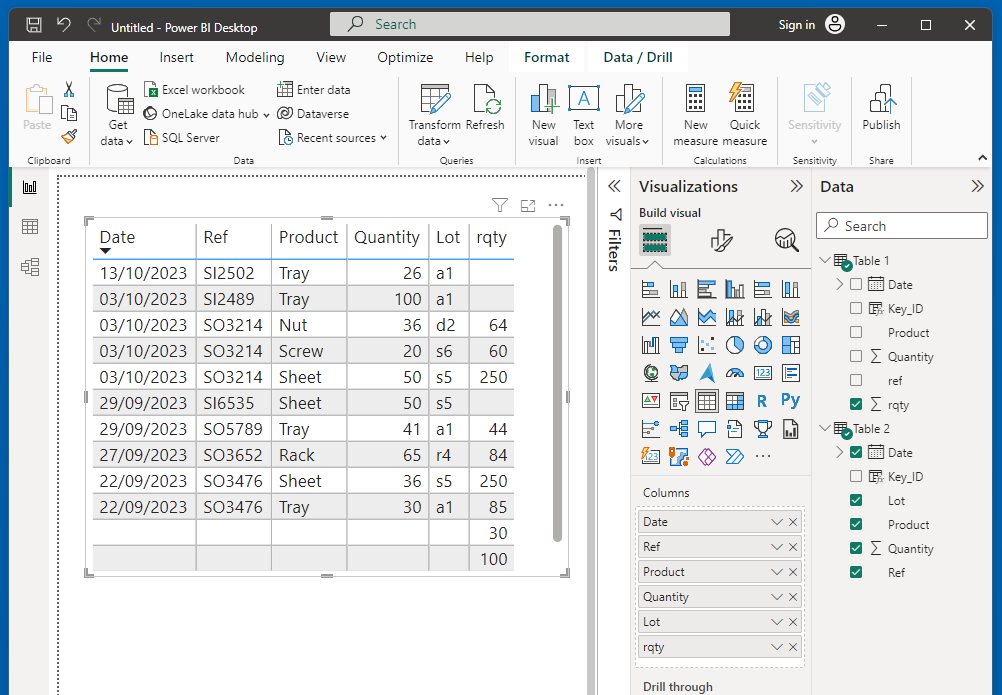Click the Undo arrow in title bar
1002x695 pixels.
pos(63,26)
